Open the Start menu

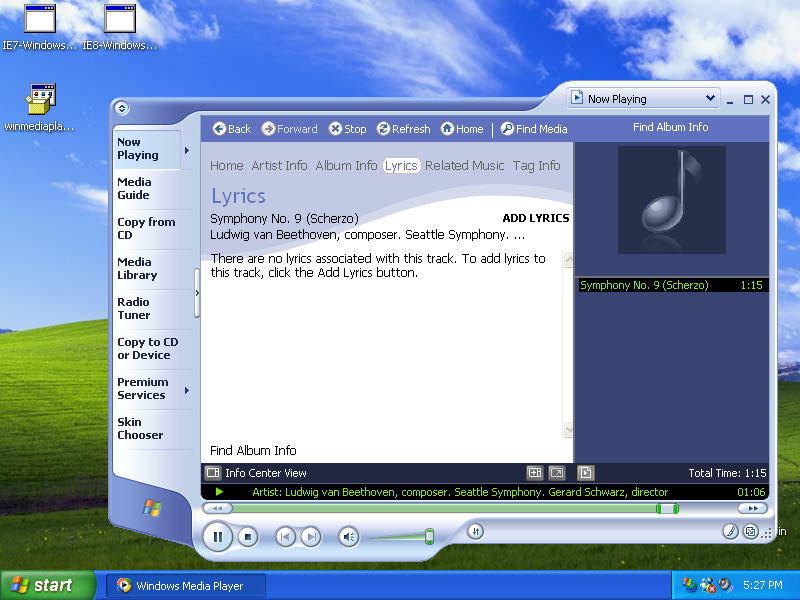47,585
